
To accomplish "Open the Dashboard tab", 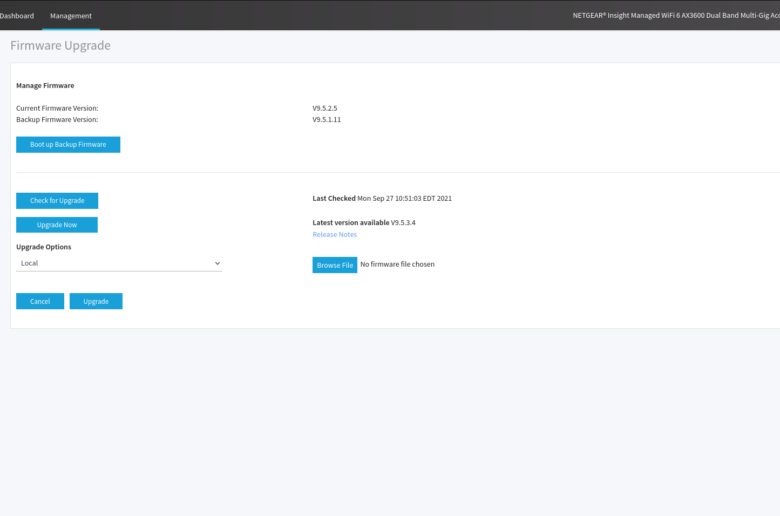I will [17, 16].
